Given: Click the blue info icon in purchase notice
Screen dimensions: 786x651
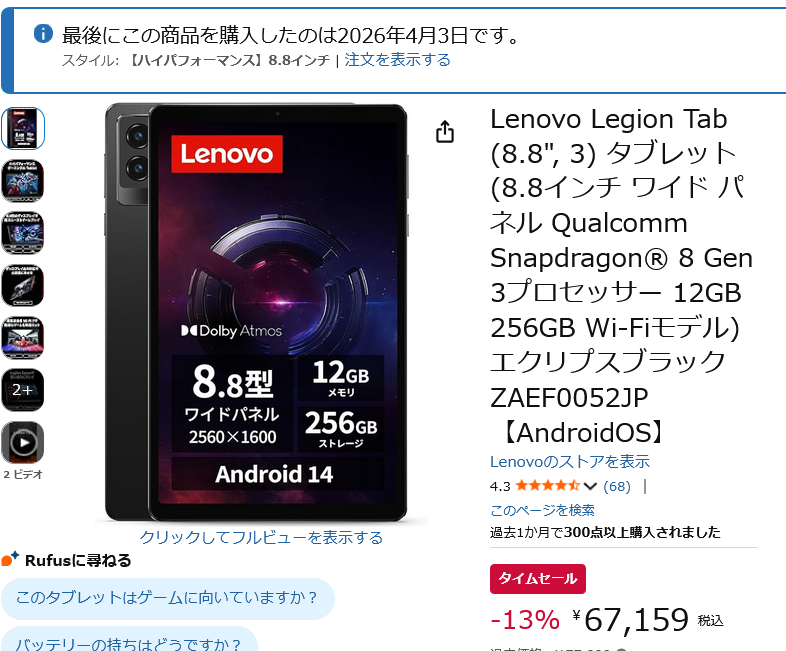Looking at the screenshot, I should [43, 34].
